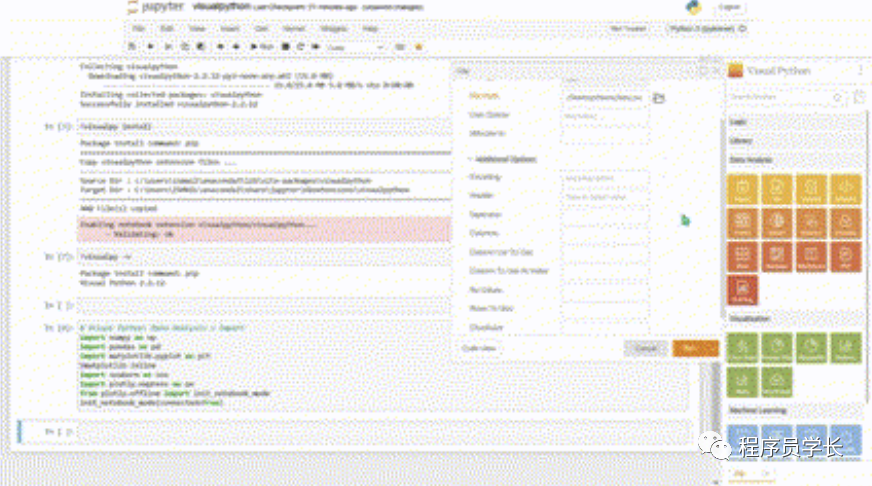Collapse Additional Options in File dialog

pos(502,159)
